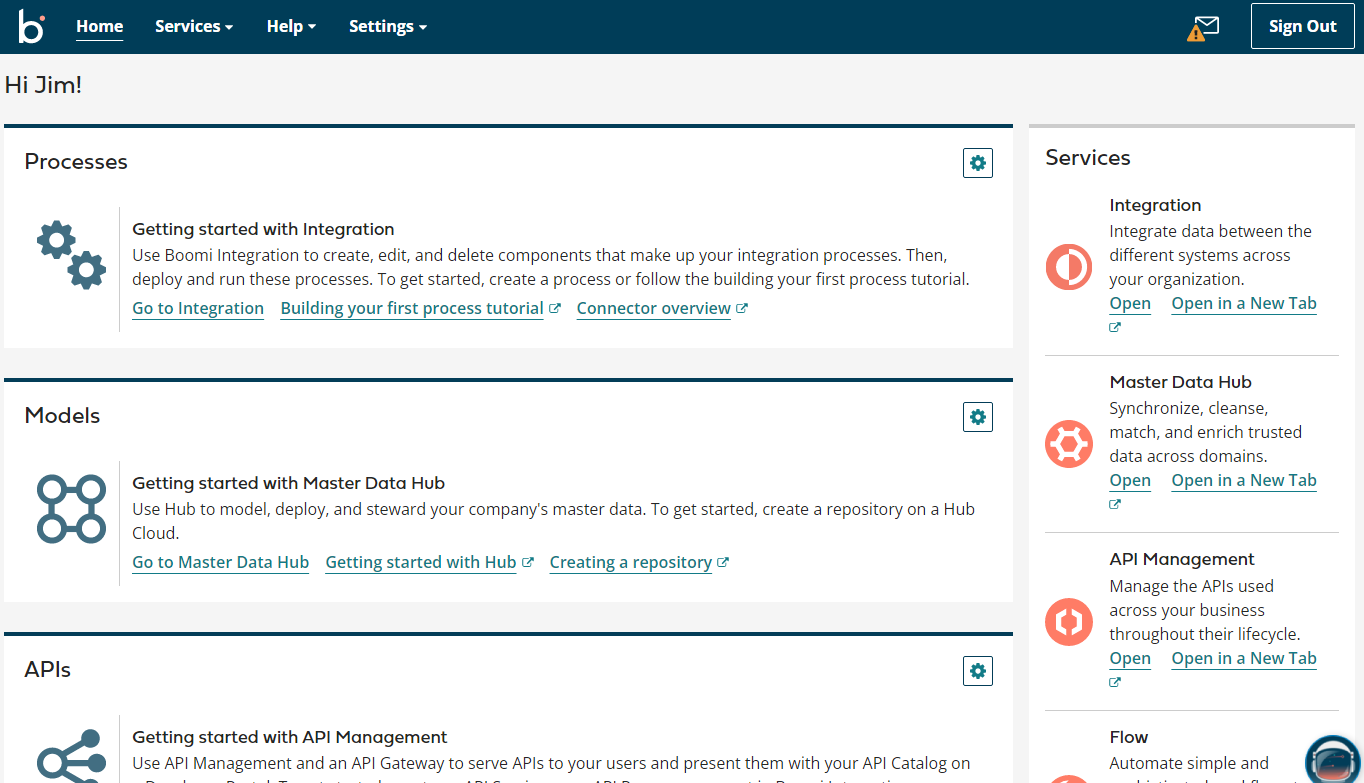Open Building your first process tutorial link

(x=412, y=309)
